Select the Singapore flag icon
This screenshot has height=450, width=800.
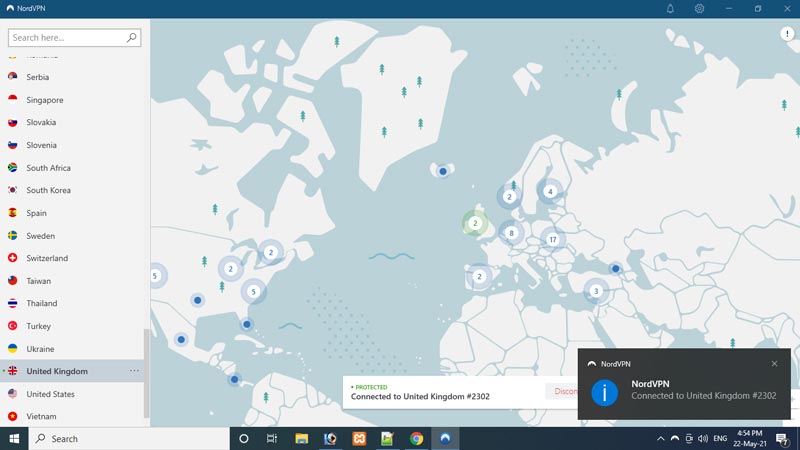(x=13, y=99)
